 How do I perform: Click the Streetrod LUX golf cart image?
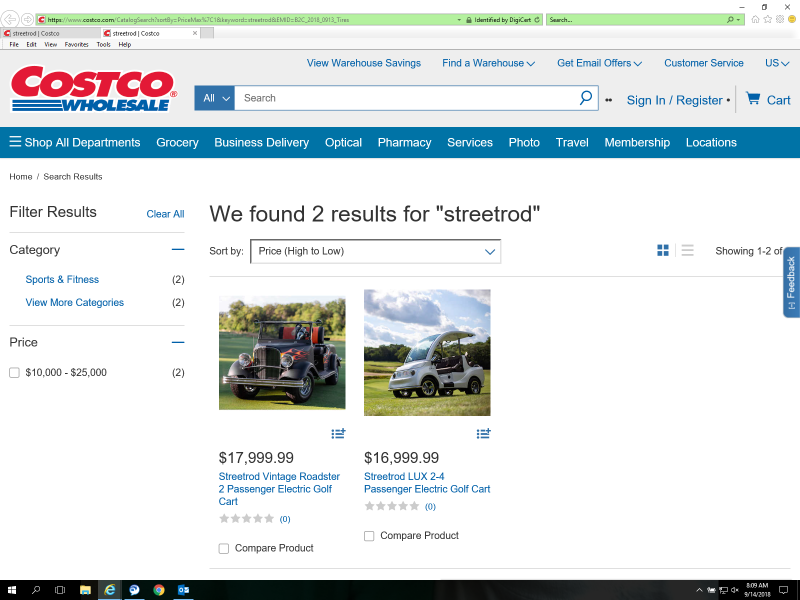coord(427,352)
